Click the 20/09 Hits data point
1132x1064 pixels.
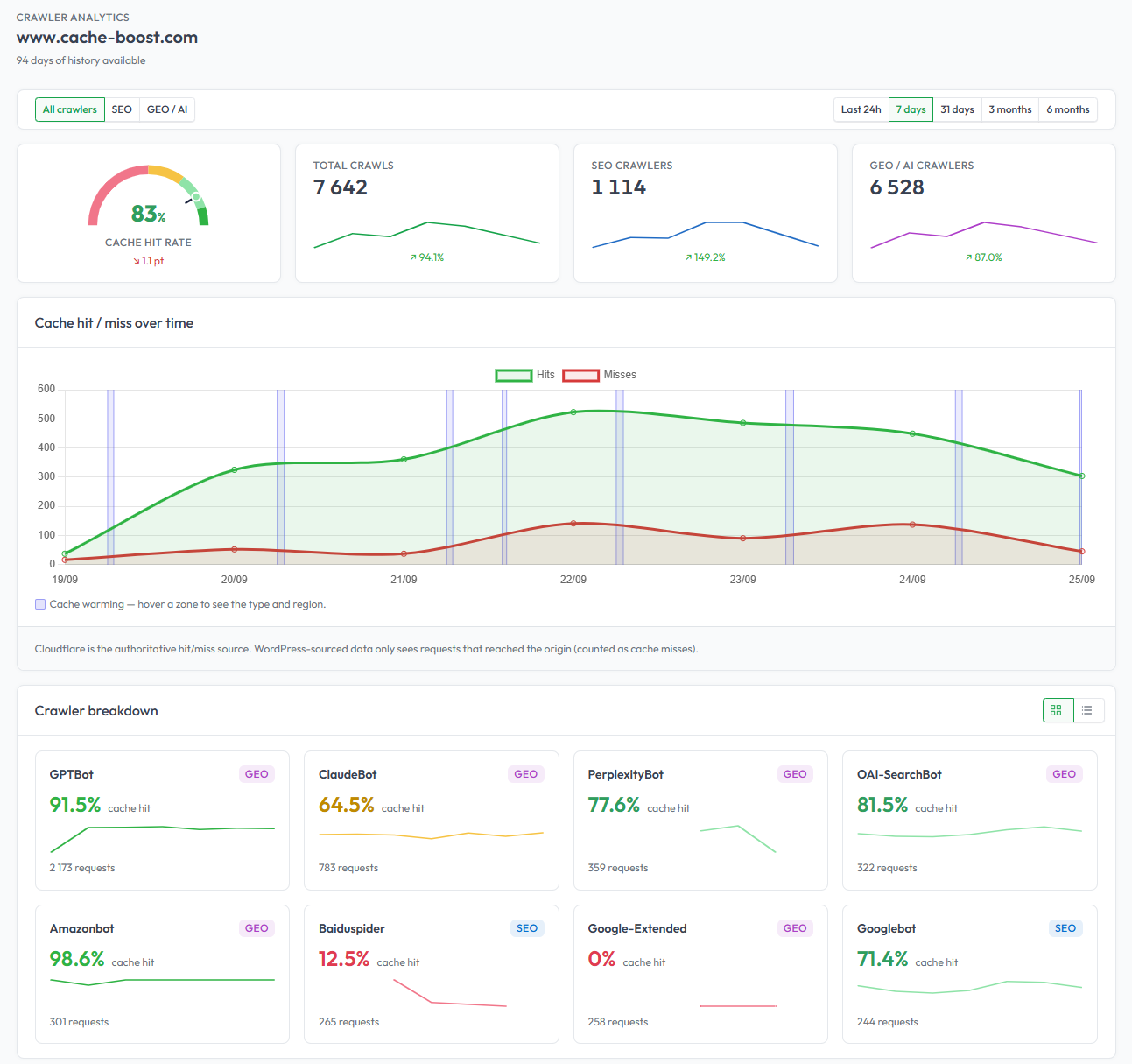point(235,469)
